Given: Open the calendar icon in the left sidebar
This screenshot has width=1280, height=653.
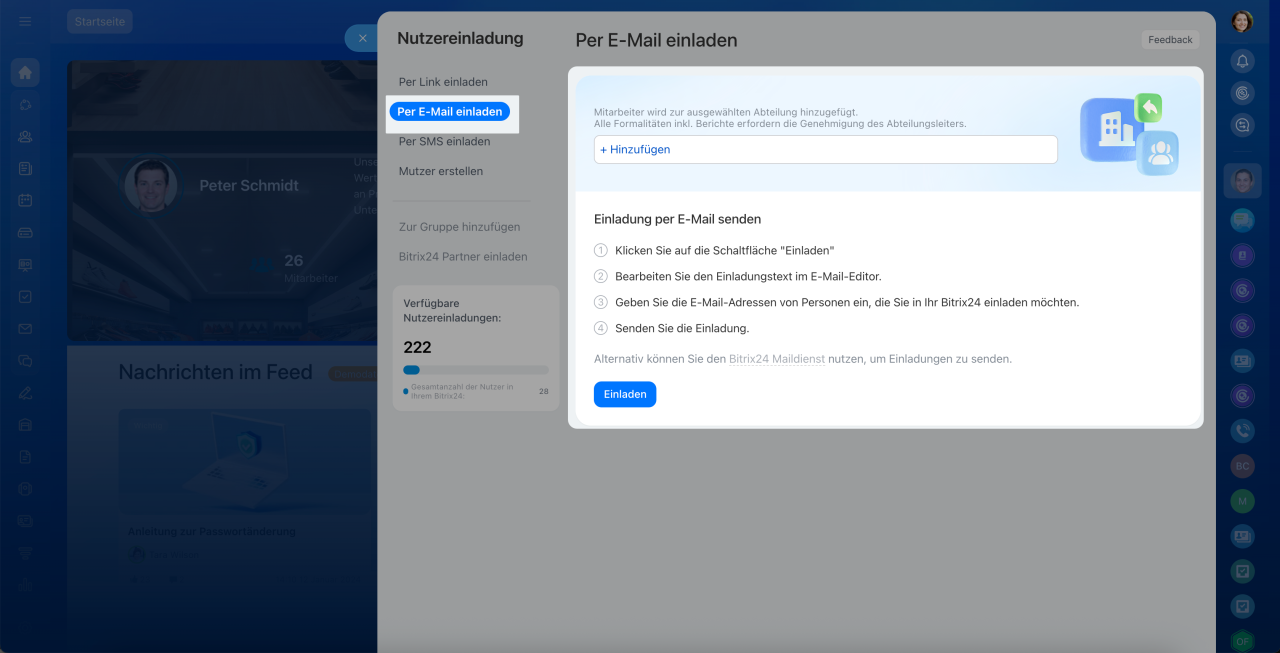Looking at the screenshot, I should [x=25, y=200].
